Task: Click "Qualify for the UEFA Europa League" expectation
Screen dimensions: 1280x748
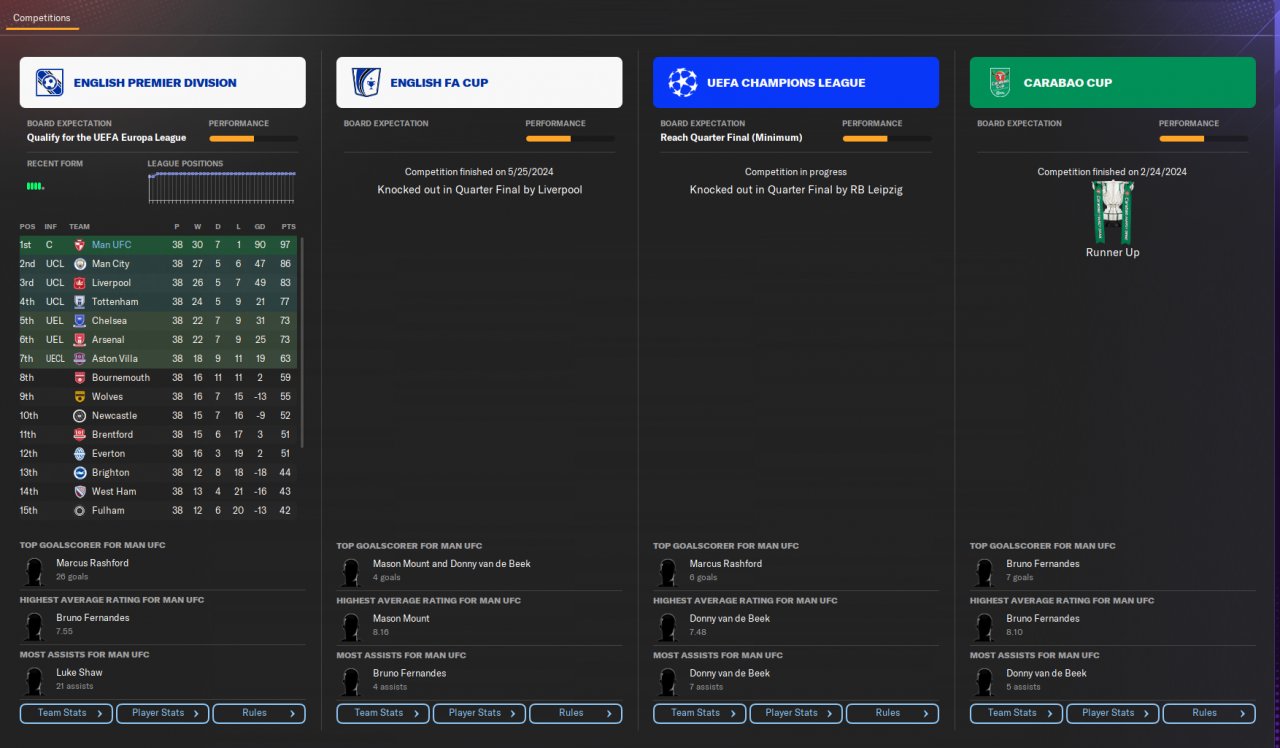Action: click(x=107, y=138)
